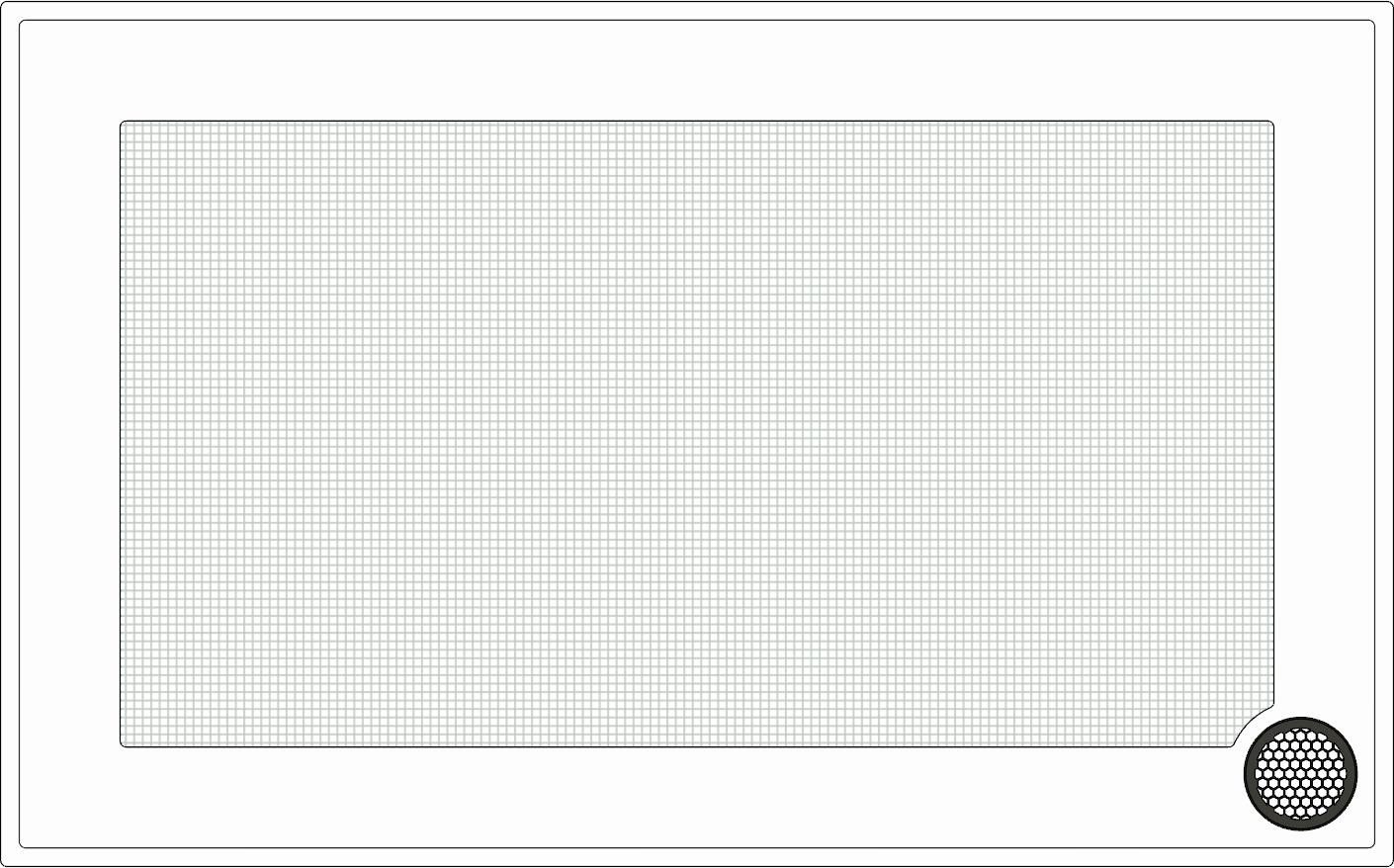Click the inner frame's bottom-left rounded corner
This screenshot has width=1394, height=868.
click(x=23, y=844)
